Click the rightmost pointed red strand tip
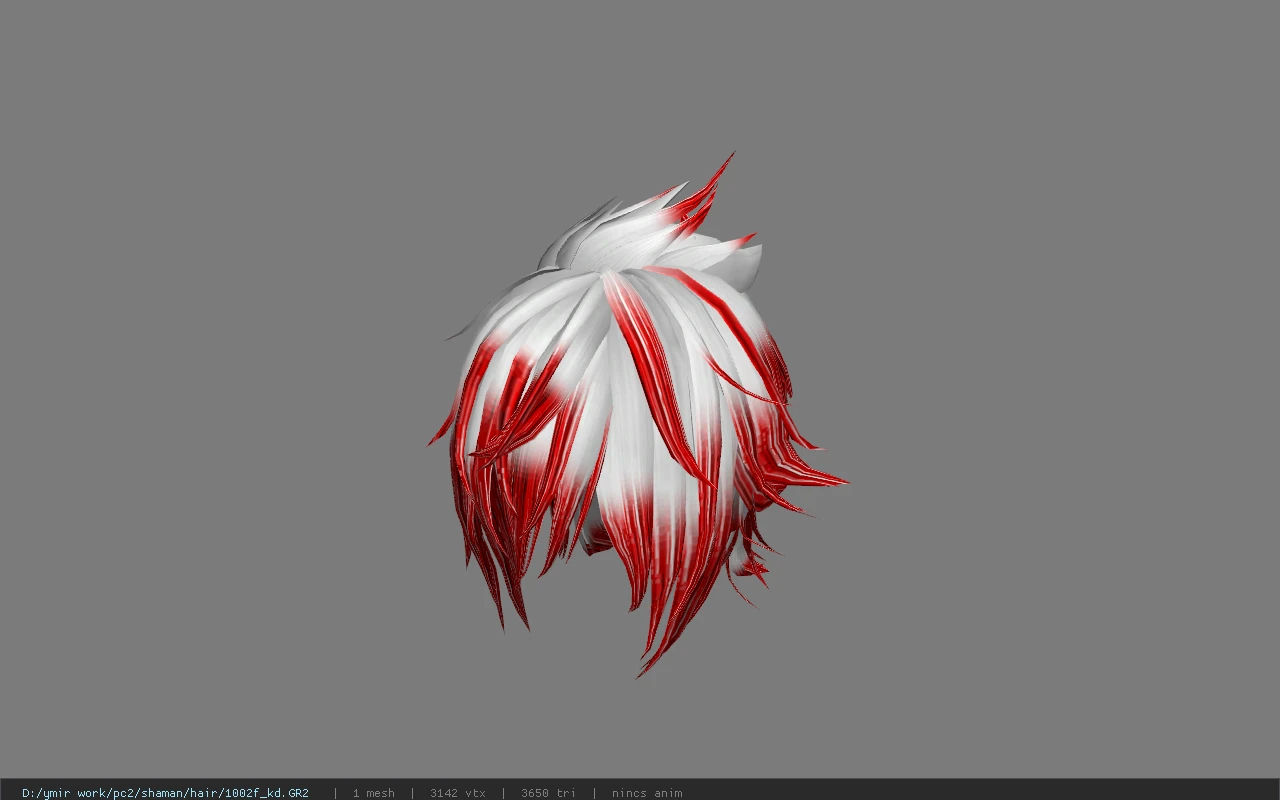Image resolution: width=1280 pixels, height=800 pixels. tap(844, 483)
